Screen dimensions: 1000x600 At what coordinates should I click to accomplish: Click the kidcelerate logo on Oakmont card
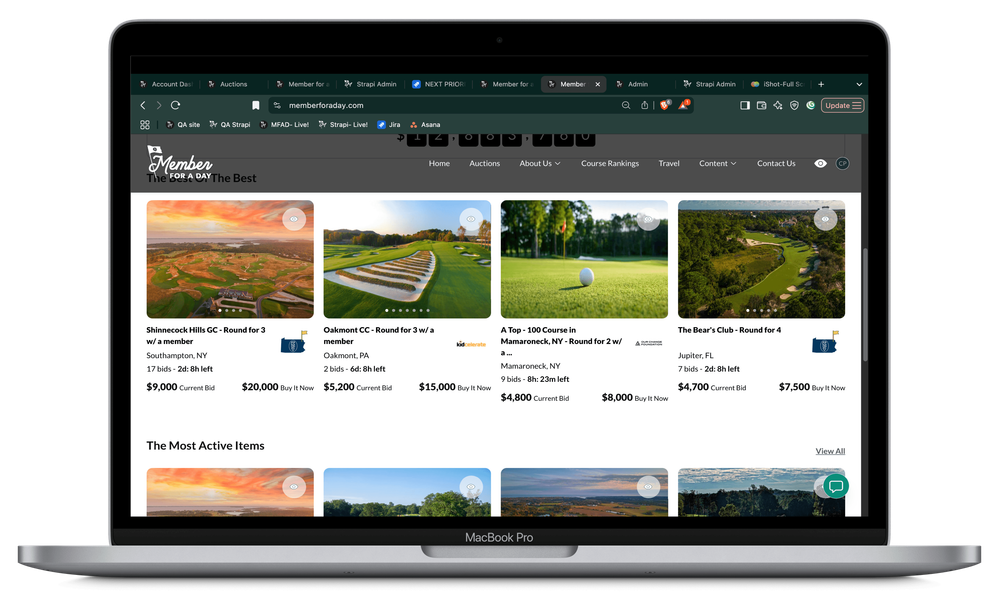[471, 344]
